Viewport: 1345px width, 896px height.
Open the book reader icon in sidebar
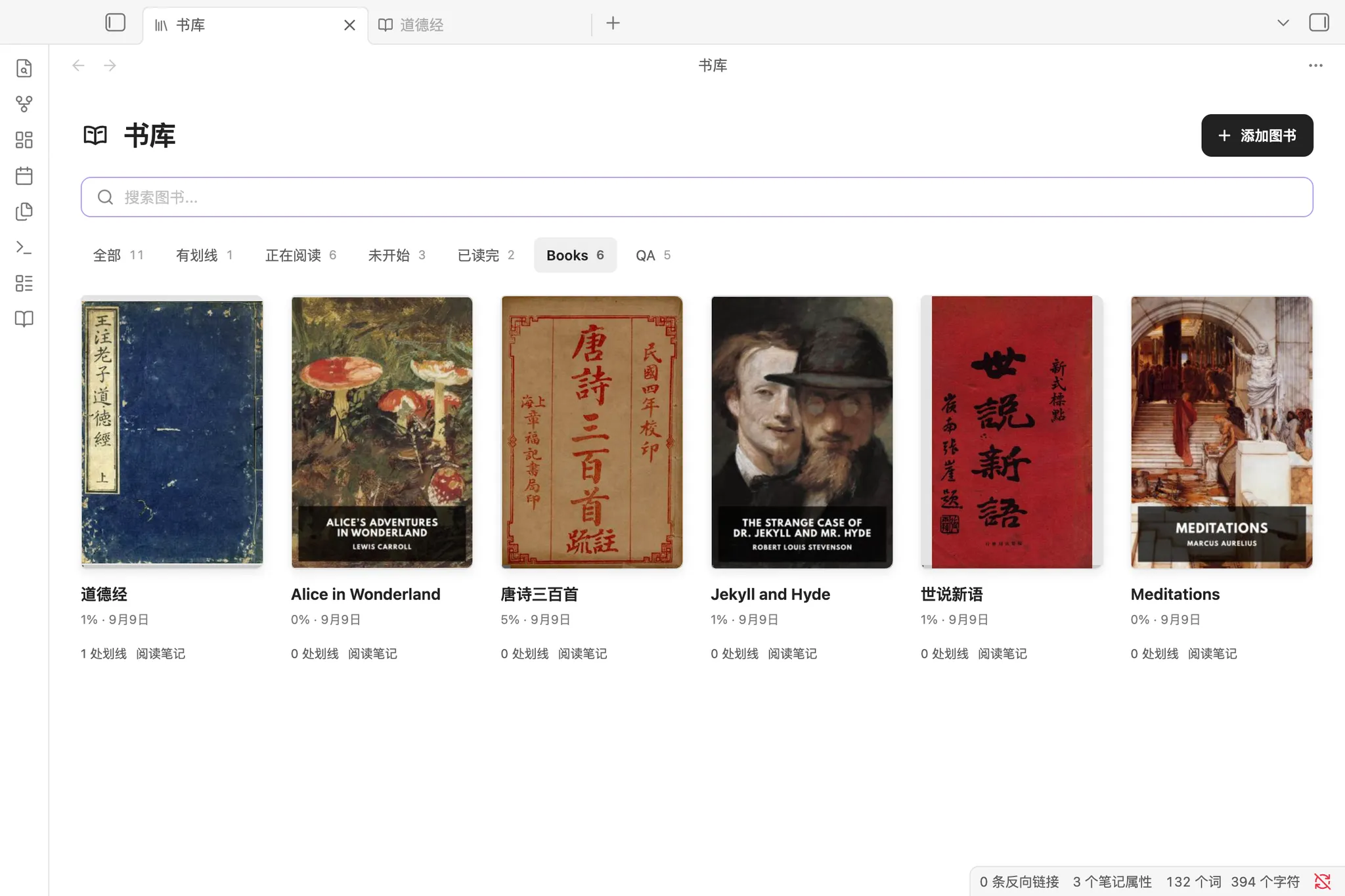click(24, 319)
